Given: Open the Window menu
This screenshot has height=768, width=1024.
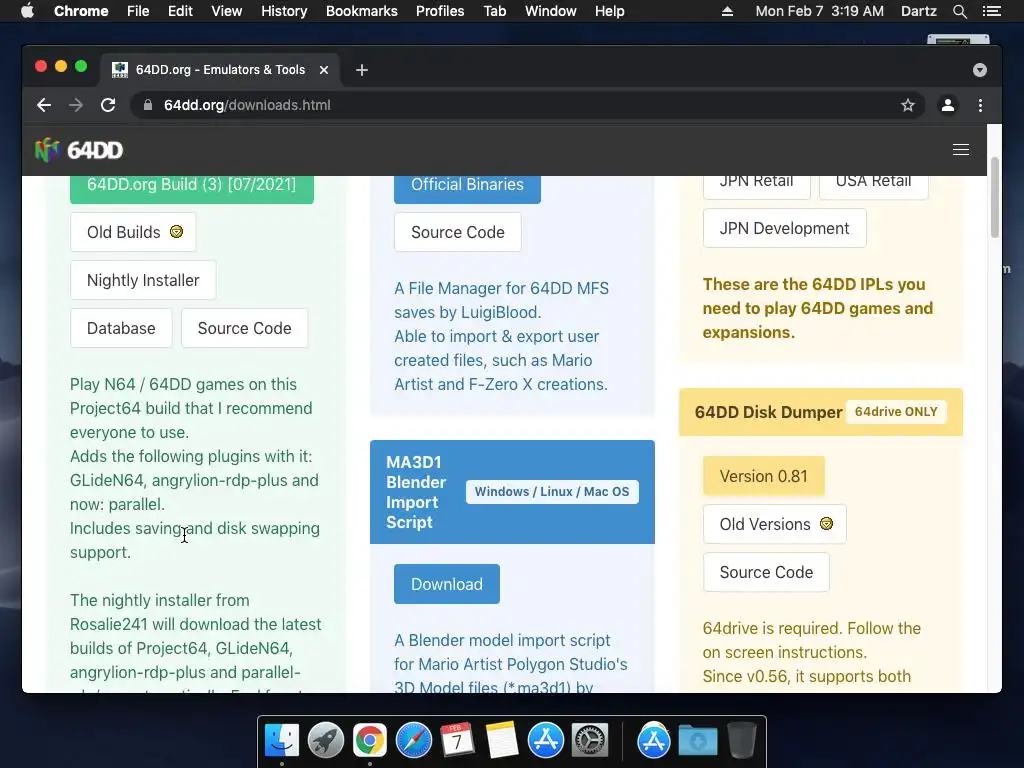Looking at the screenshot, I should [551, 11].
